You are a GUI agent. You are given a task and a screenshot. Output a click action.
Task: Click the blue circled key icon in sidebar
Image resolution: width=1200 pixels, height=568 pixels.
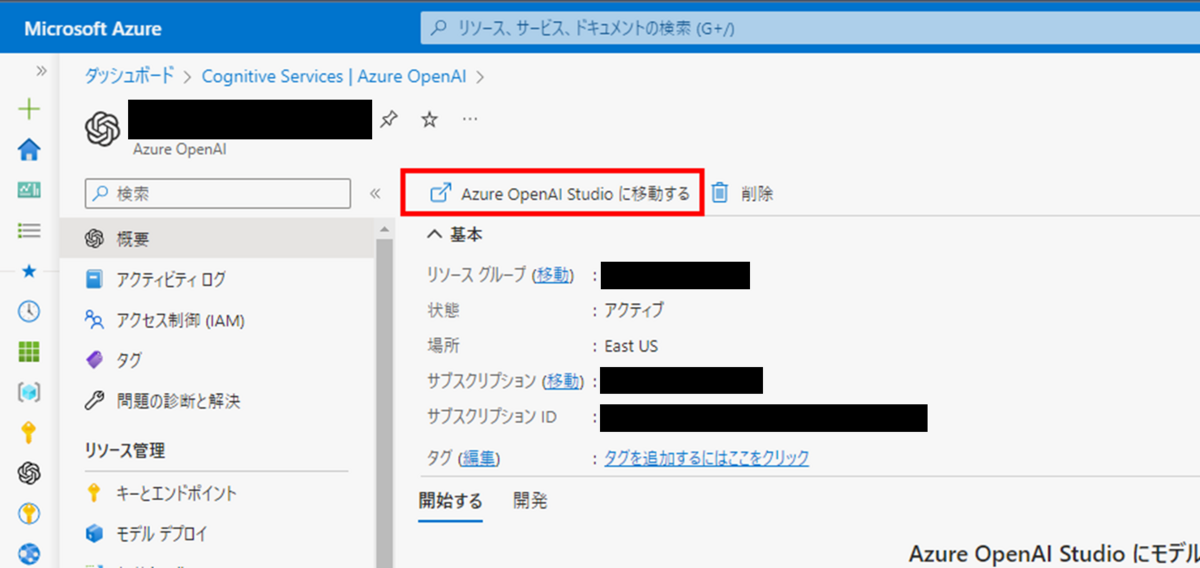pos(30,513)
